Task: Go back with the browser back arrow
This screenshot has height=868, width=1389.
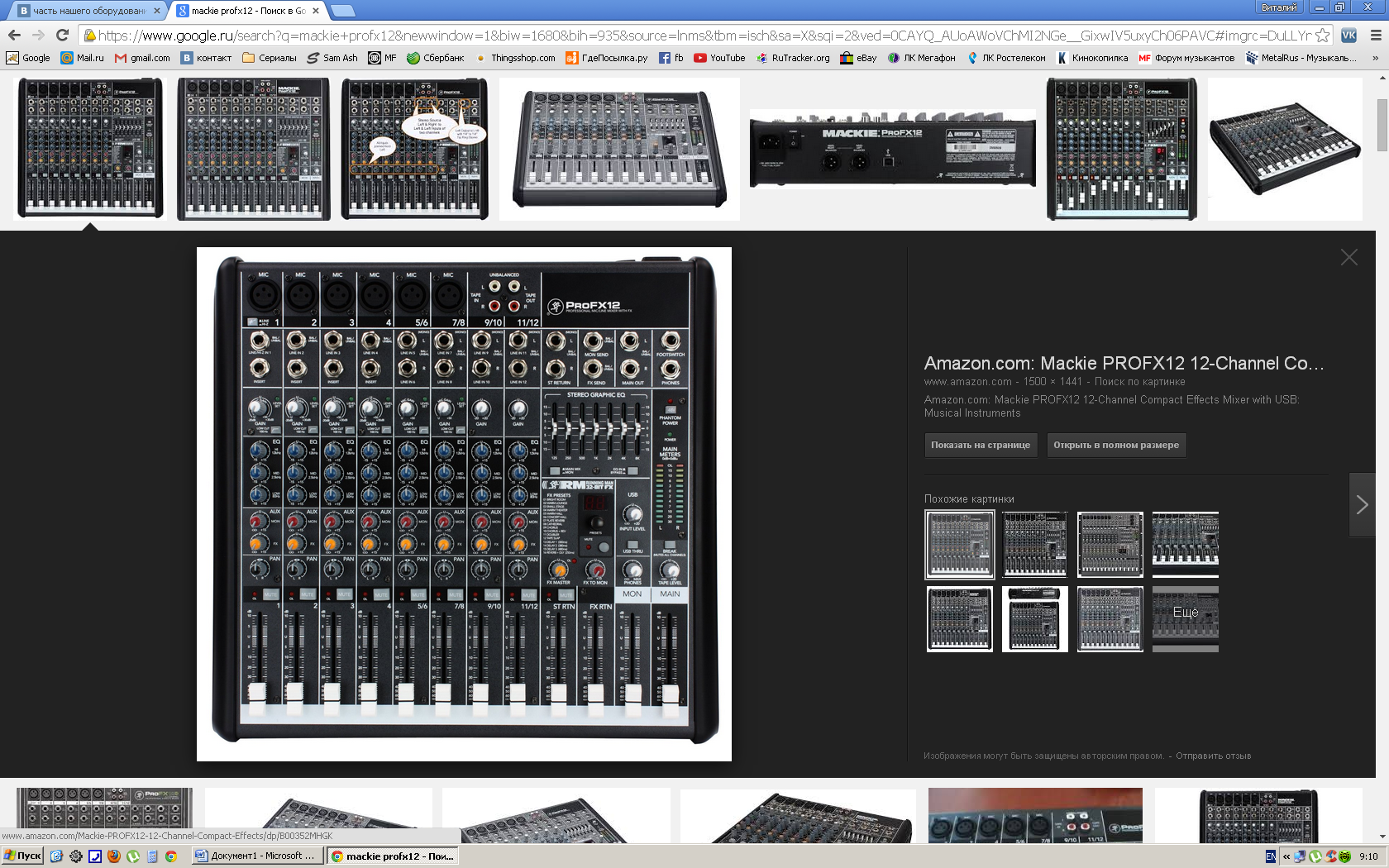Action: click(14, 36)
